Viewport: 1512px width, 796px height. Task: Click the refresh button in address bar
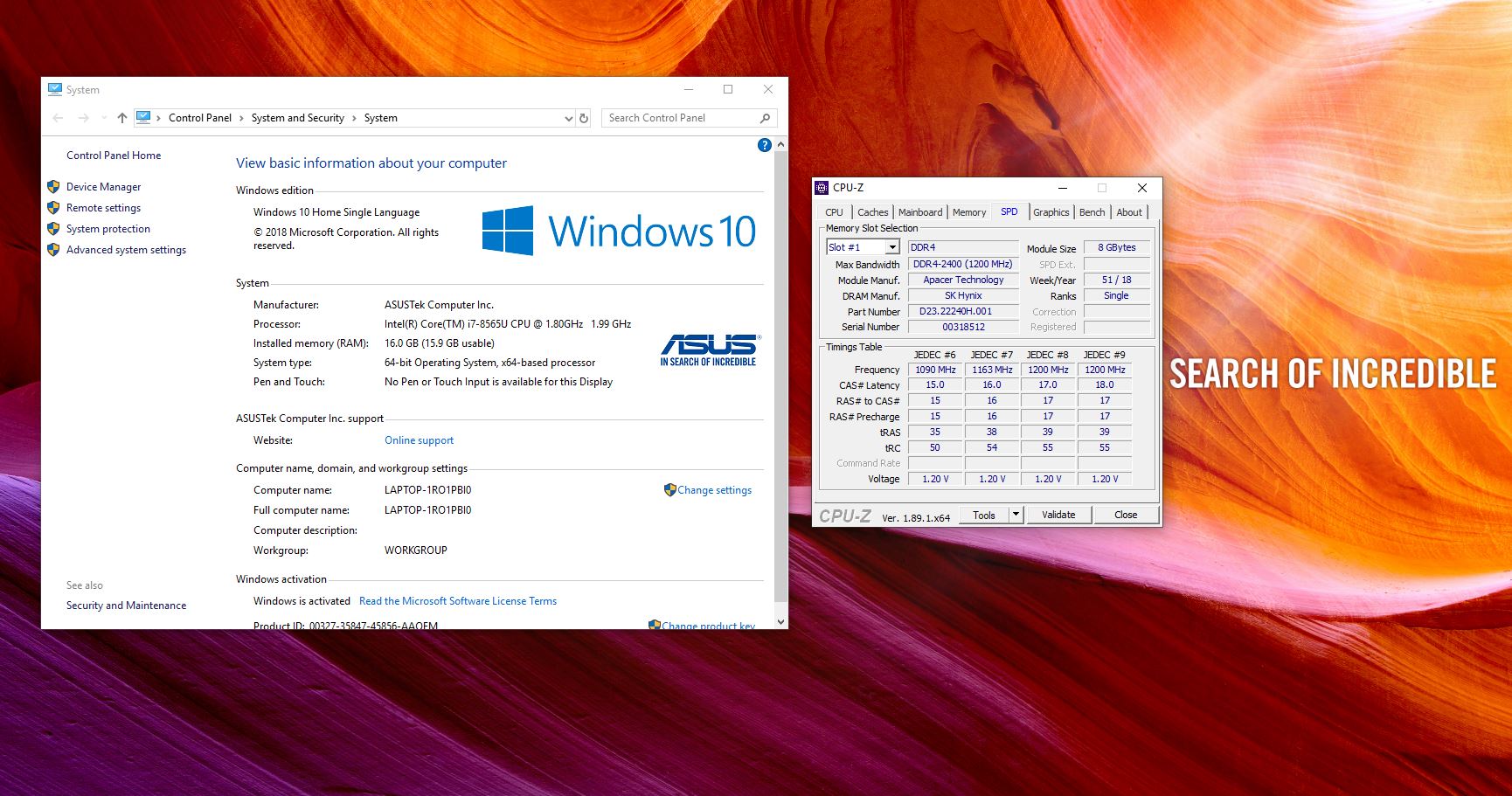pyautogui.click(x=584, y=118)
